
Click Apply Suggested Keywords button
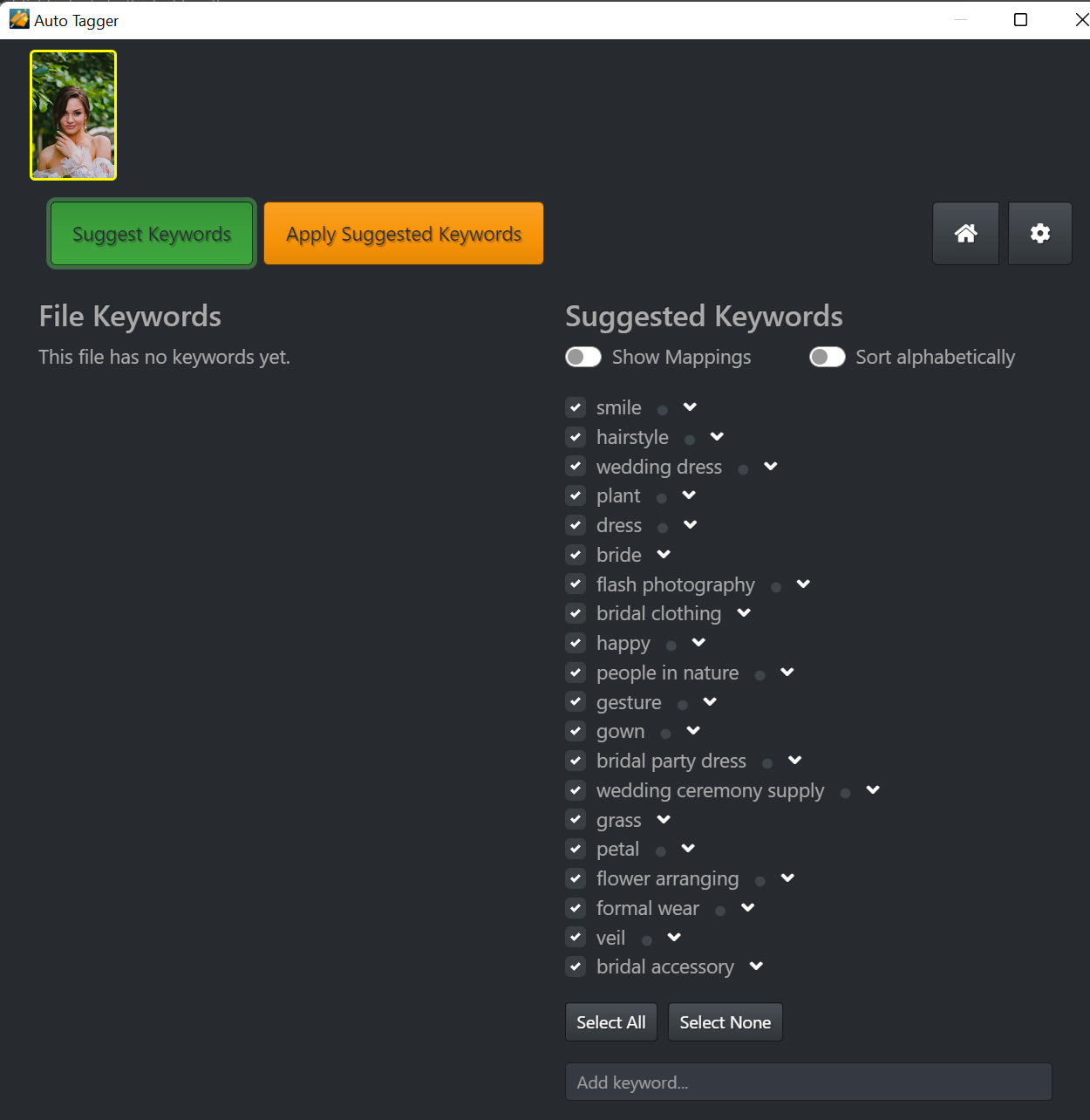[404, 234]
